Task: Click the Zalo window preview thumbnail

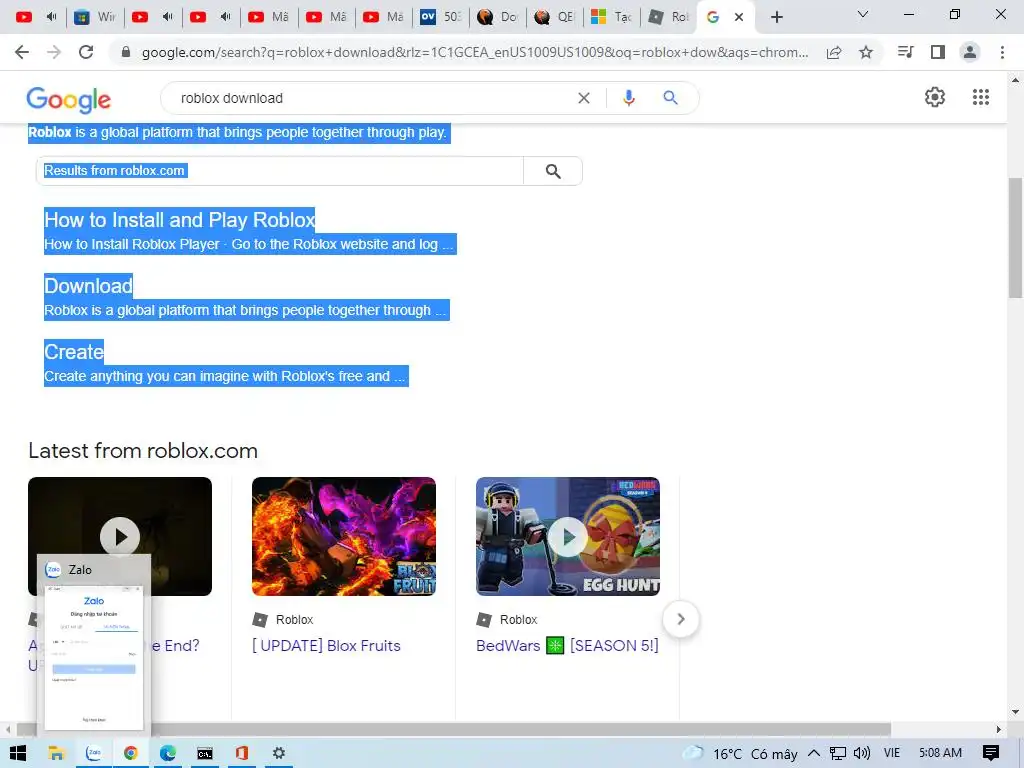Action: tap(94, 657)
